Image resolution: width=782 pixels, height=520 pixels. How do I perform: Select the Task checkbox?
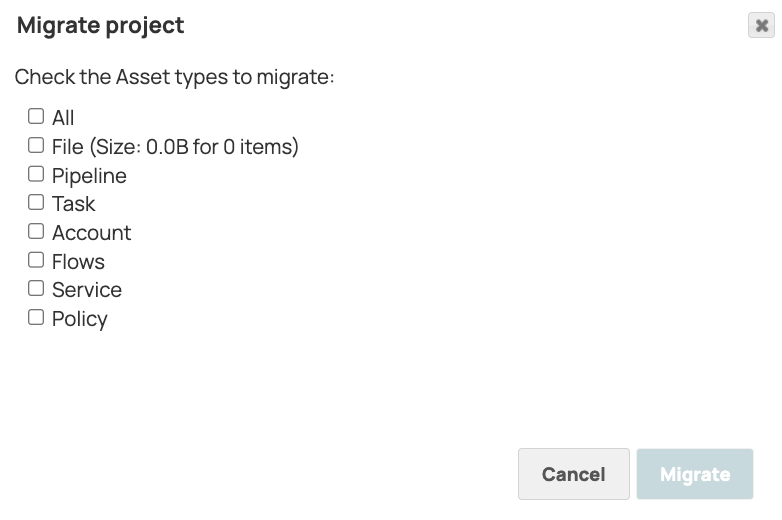36,202
